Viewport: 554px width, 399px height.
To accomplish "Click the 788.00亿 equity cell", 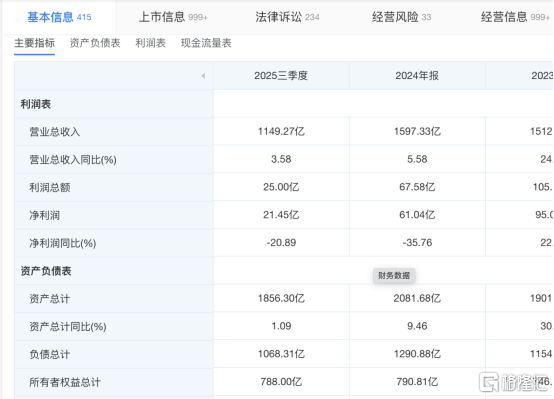I will (x=281, y=382).
